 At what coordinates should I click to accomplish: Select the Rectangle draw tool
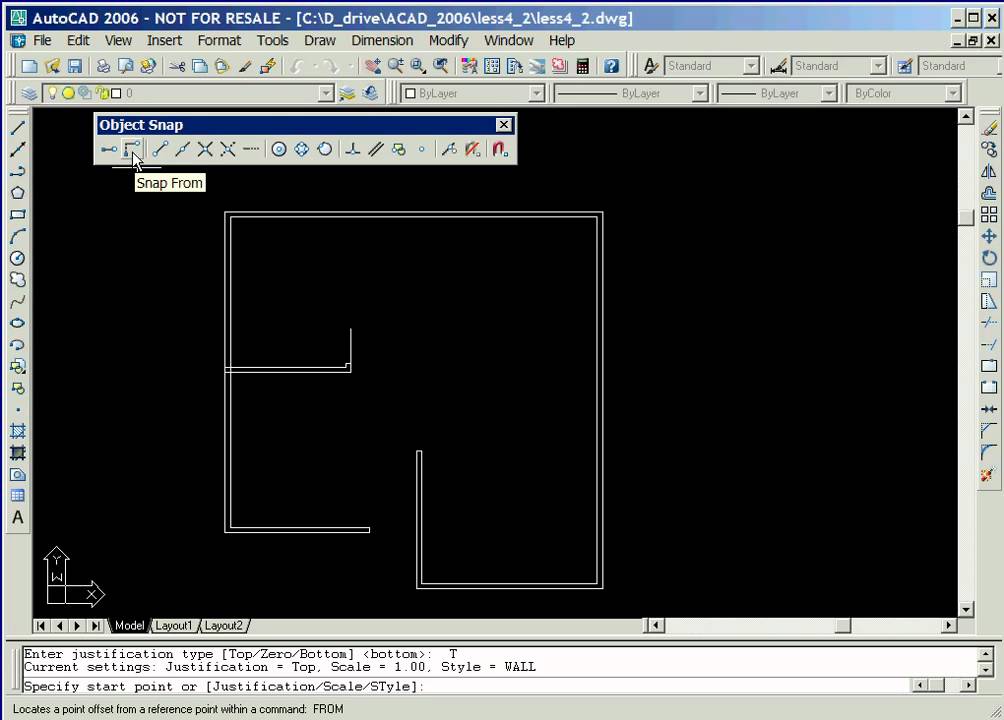tap(17, 215)
